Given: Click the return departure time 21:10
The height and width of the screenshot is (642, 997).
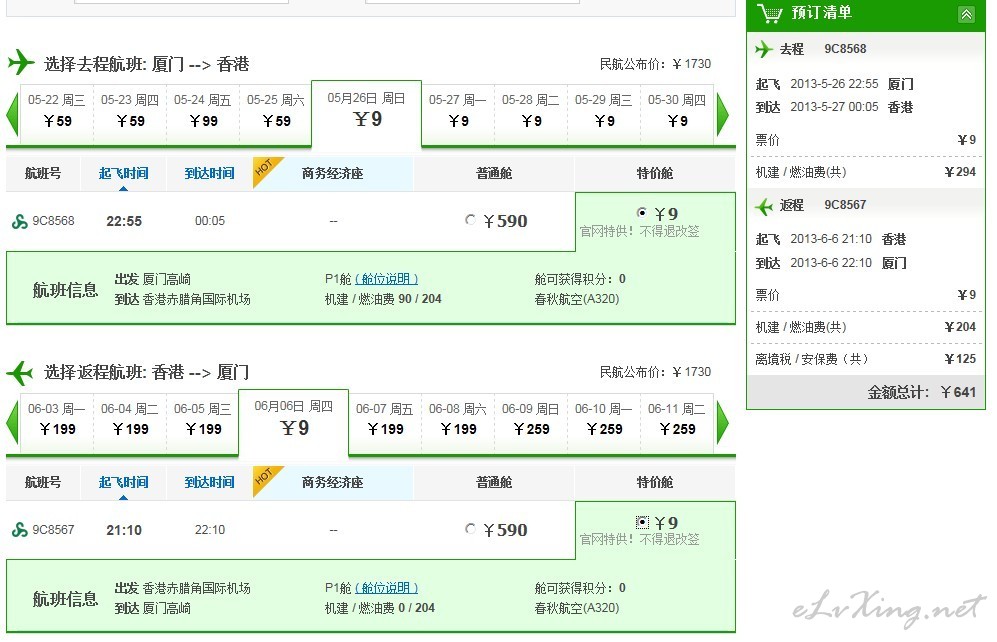Looking at the screenshot, I should [124, 530].
